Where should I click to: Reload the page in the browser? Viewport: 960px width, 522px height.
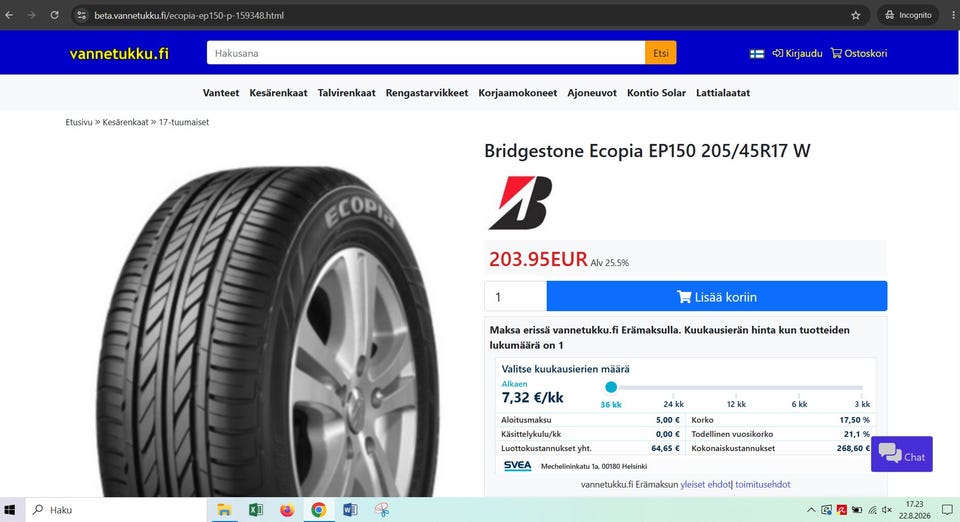point(54,15)
